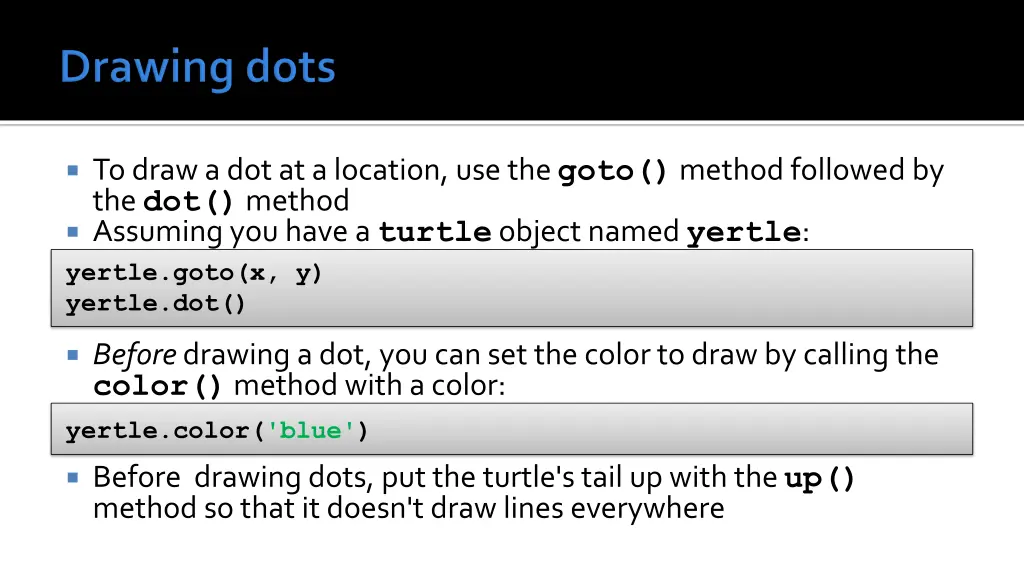Click the bold name 'yertle' ending second bullet

tap(744, 233)
